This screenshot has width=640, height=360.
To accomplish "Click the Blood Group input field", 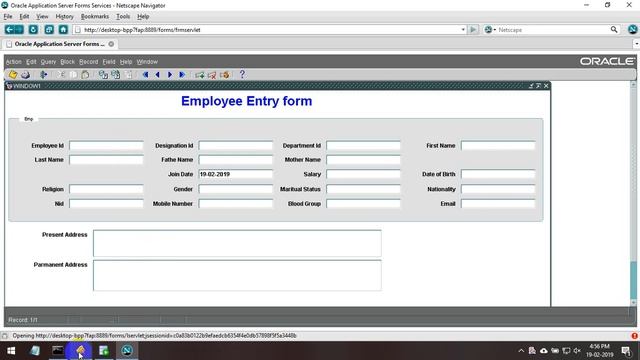I will pos(363,203).
